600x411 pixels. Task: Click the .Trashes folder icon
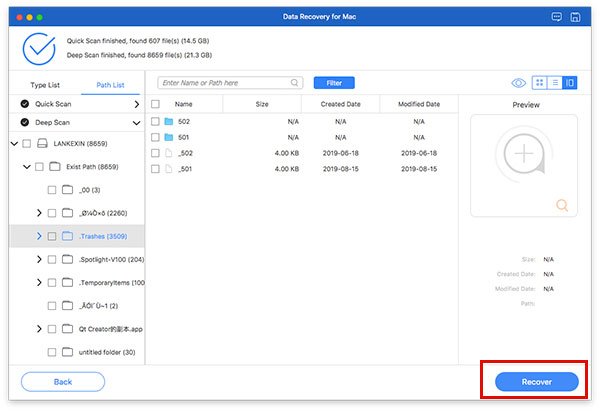[x=67, y=236]
